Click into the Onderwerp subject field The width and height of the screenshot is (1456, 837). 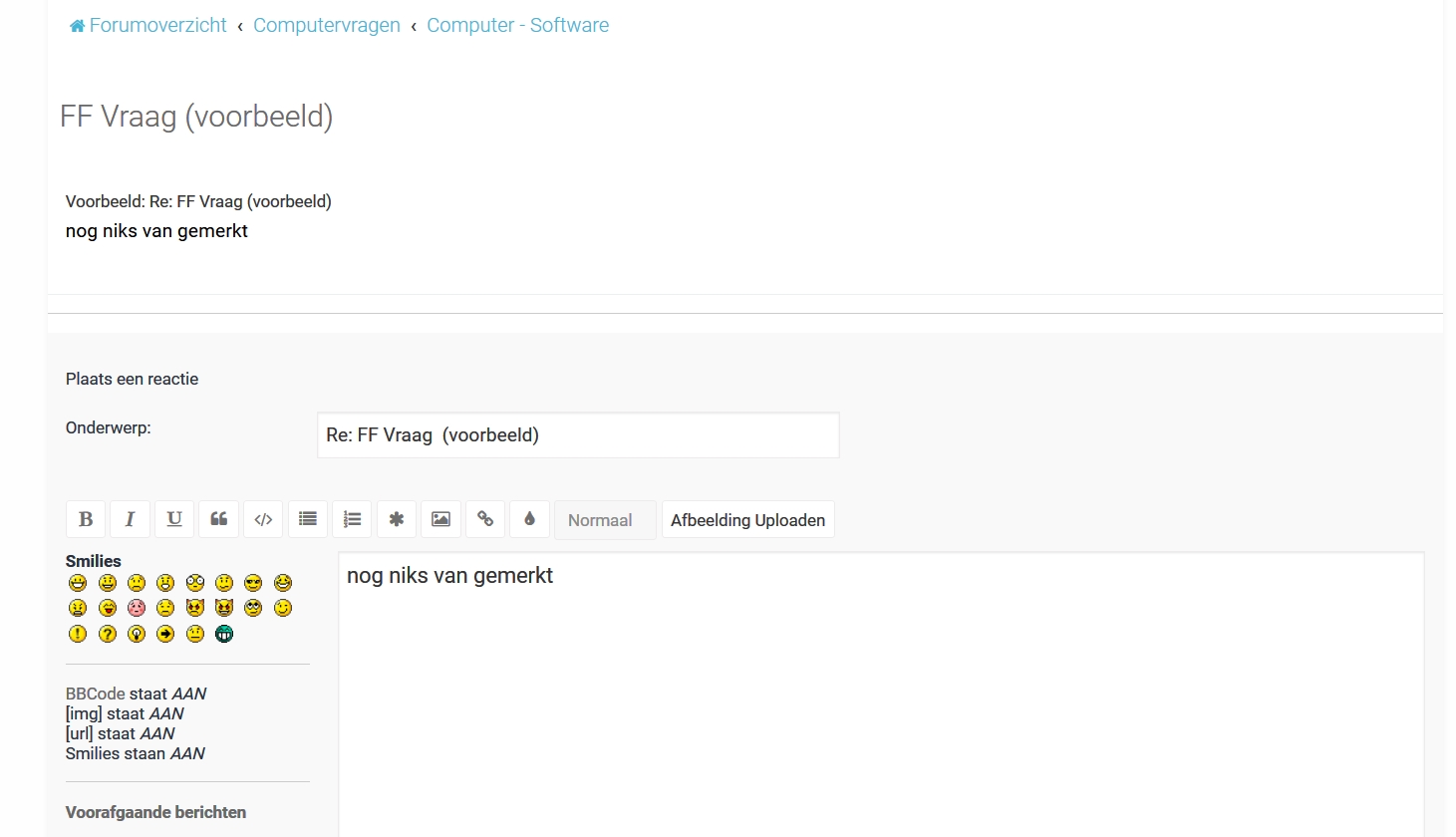[578, 435]
